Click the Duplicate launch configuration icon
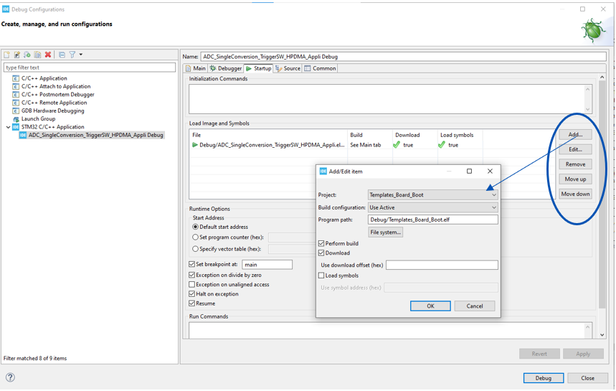 (38, 55)
